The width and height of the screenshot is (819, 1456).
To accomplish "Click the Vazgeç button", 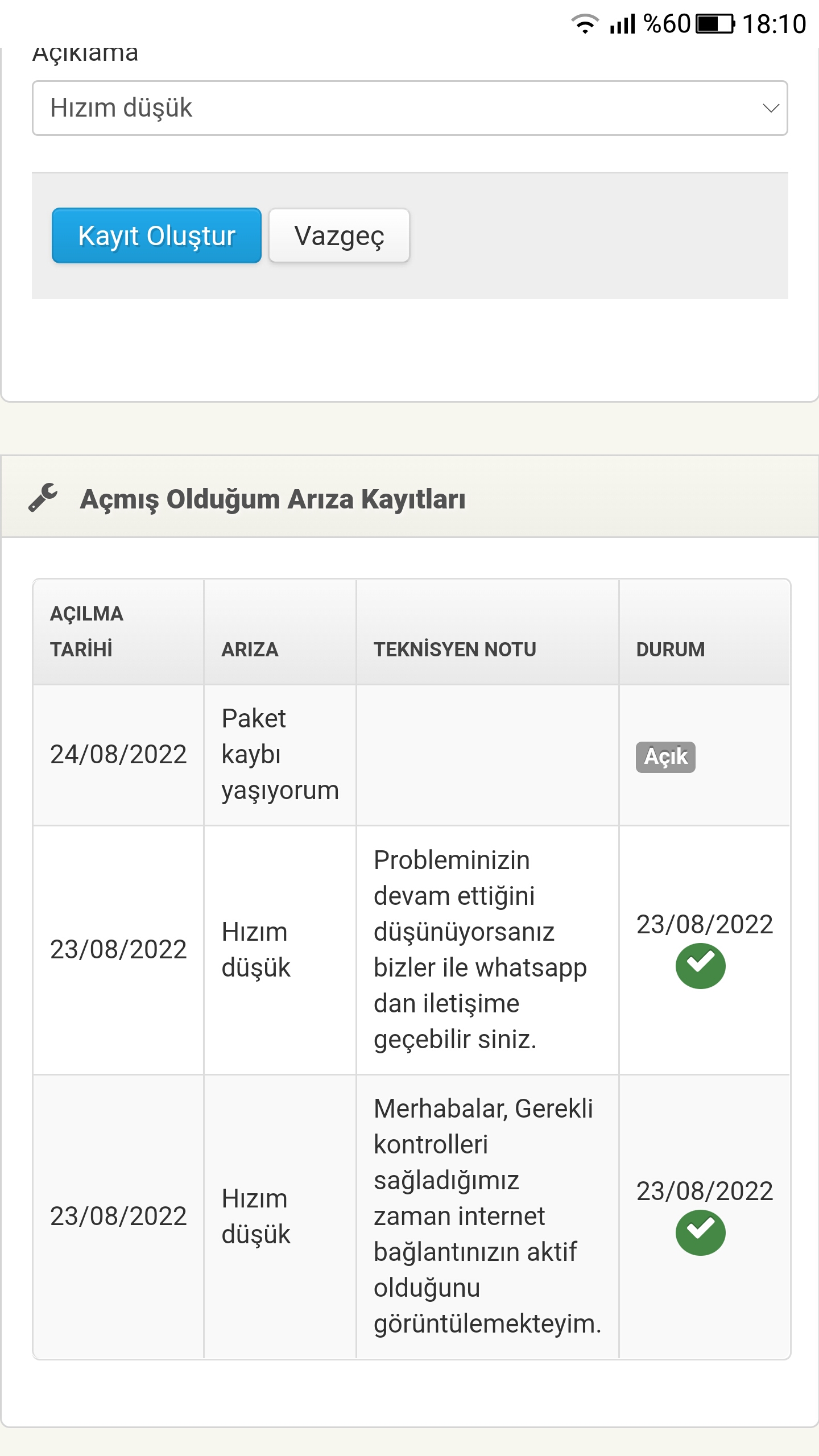I will pos(339,235).
